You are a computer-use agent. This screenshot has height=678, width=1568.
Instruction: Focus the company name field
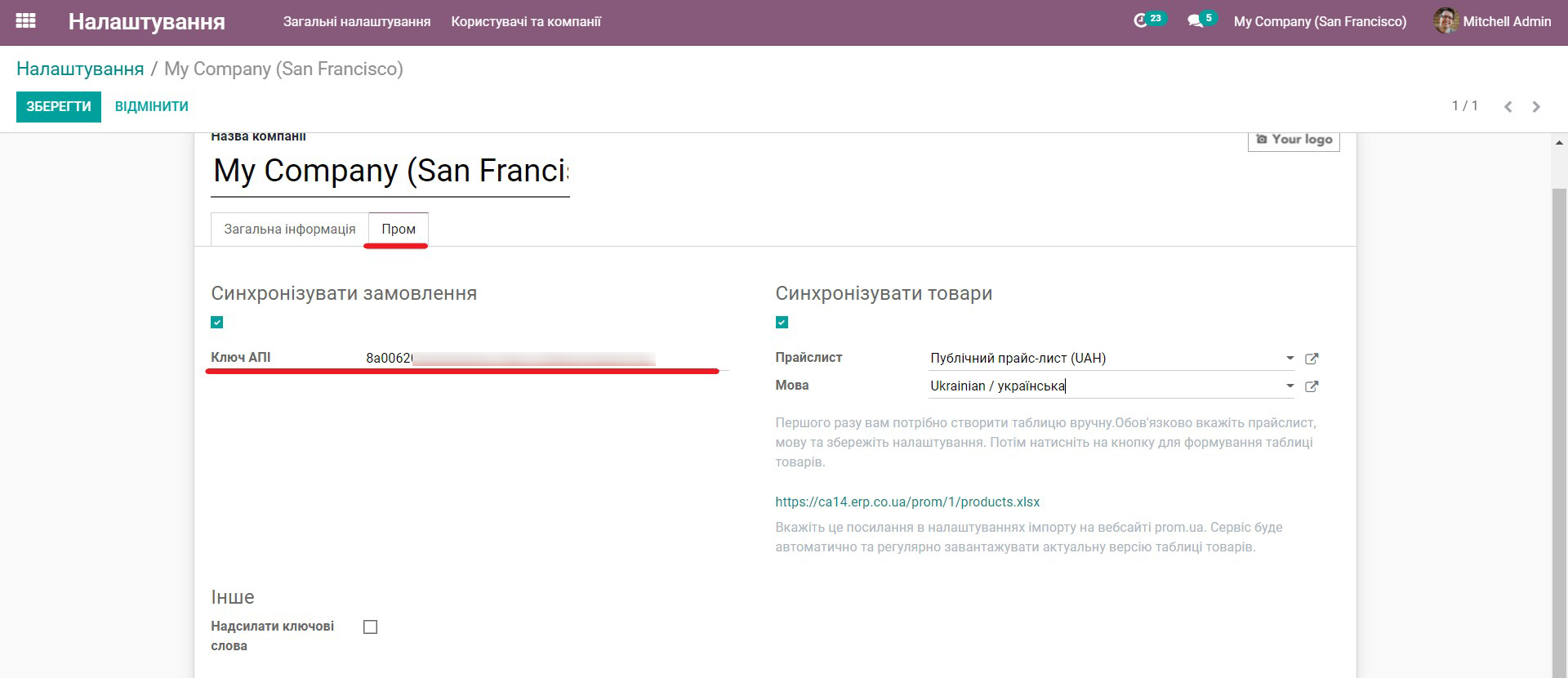point(390,171)
